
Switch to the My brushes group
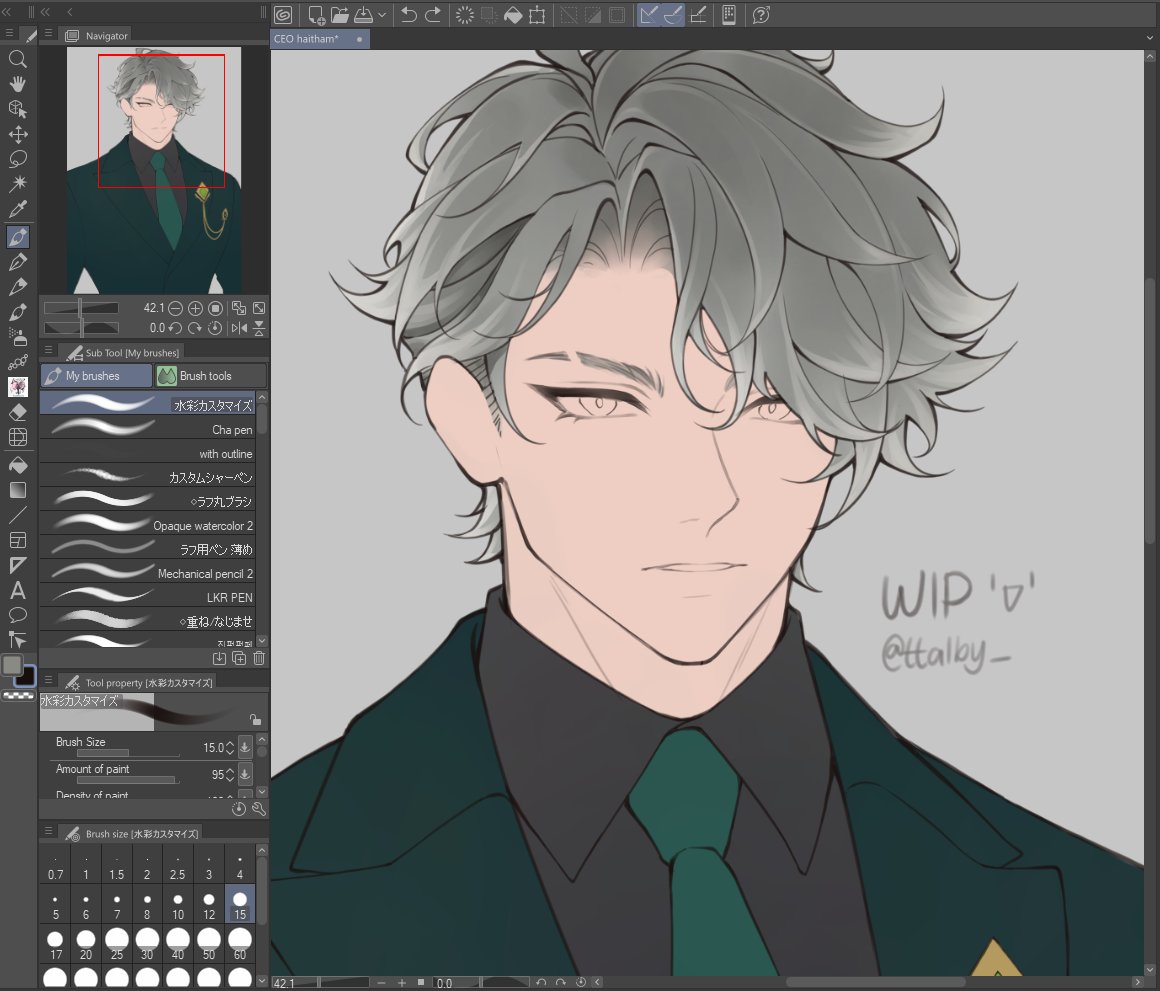click(x=96, y=376)
